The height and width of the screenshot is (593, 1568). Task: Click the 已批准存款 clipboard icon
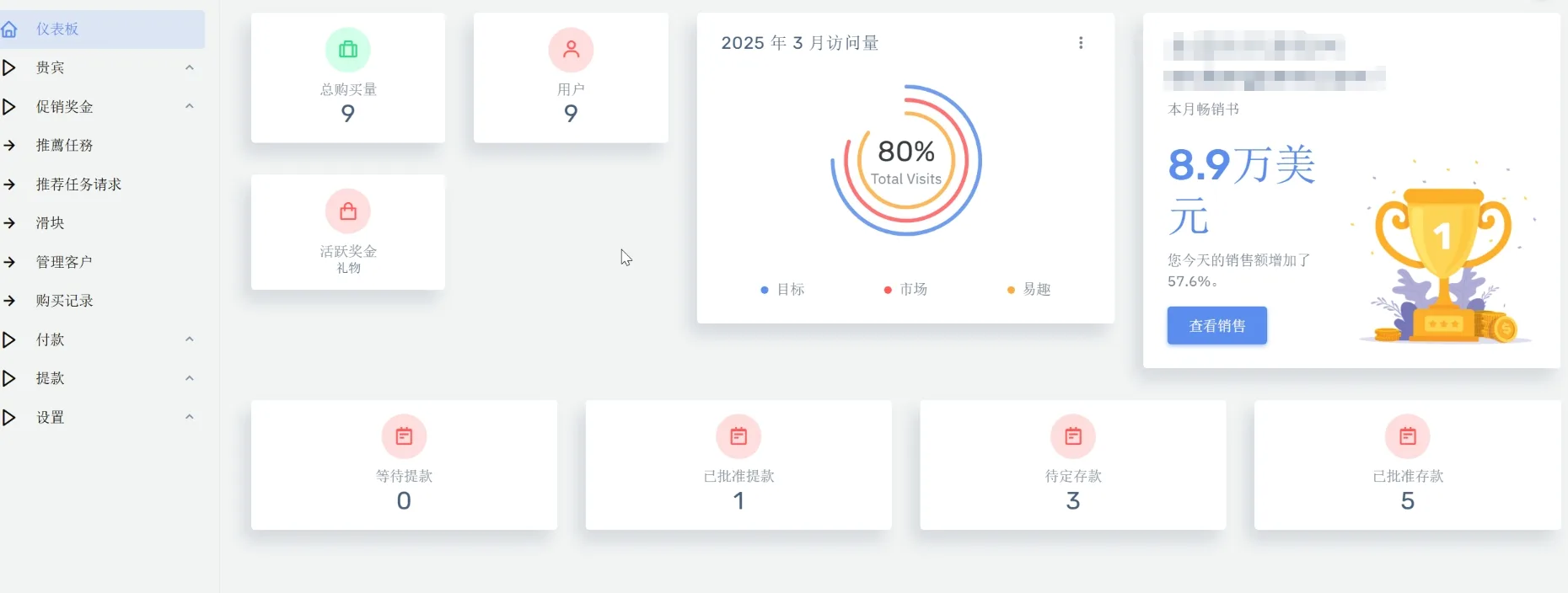[x=1406, y=436]
